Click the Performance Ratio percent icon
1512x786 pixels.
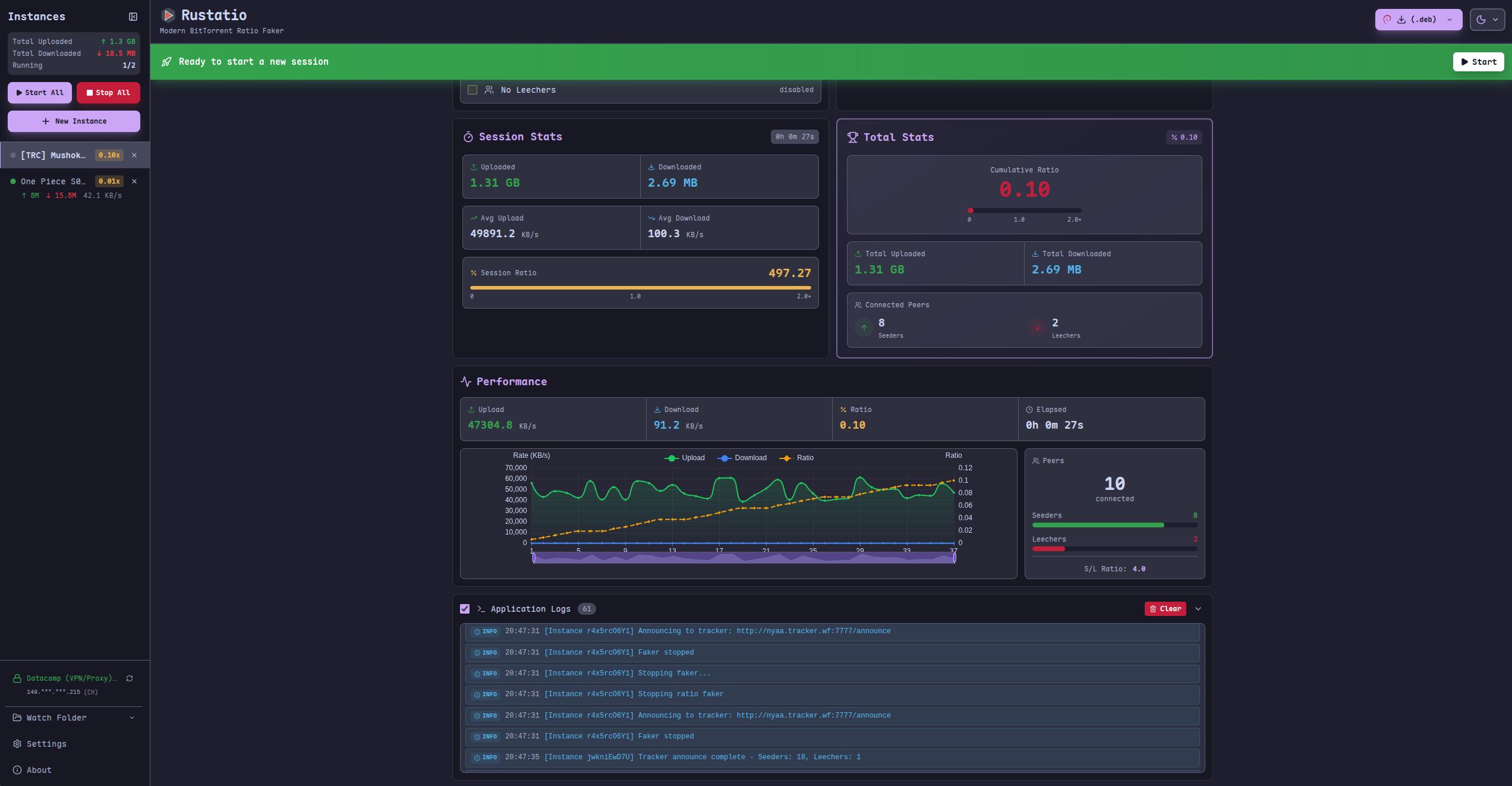point(843,410)
